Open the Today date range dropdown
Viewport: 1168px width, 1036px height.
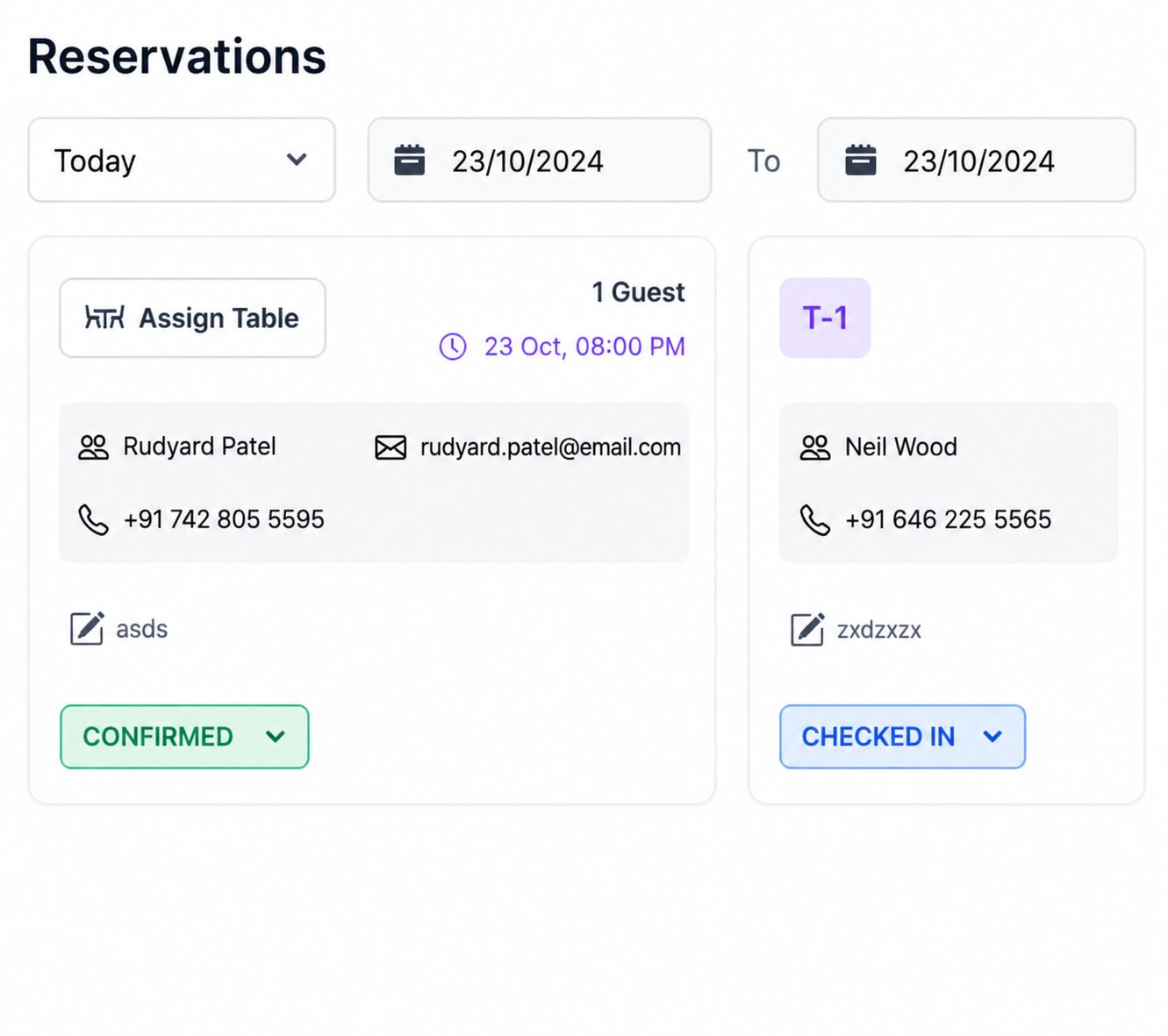pos(182,161)
